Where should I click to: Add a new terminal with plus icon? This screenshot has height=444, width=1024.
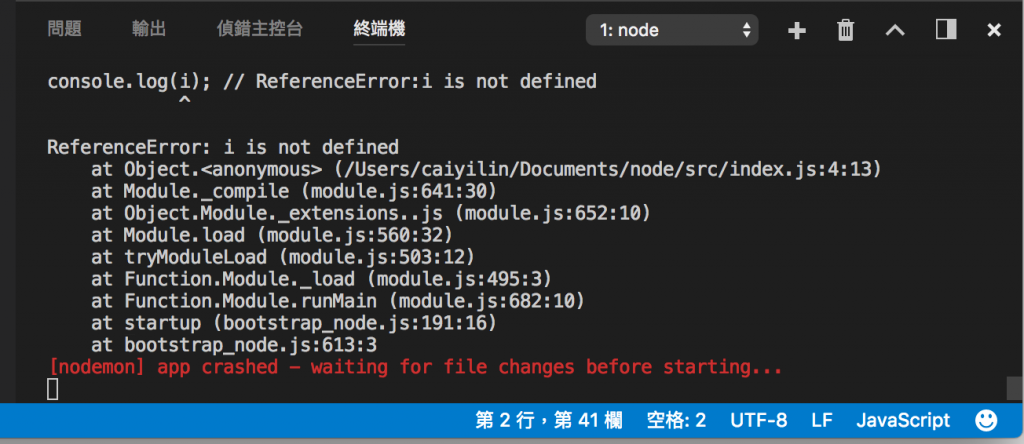click(796, 30)
